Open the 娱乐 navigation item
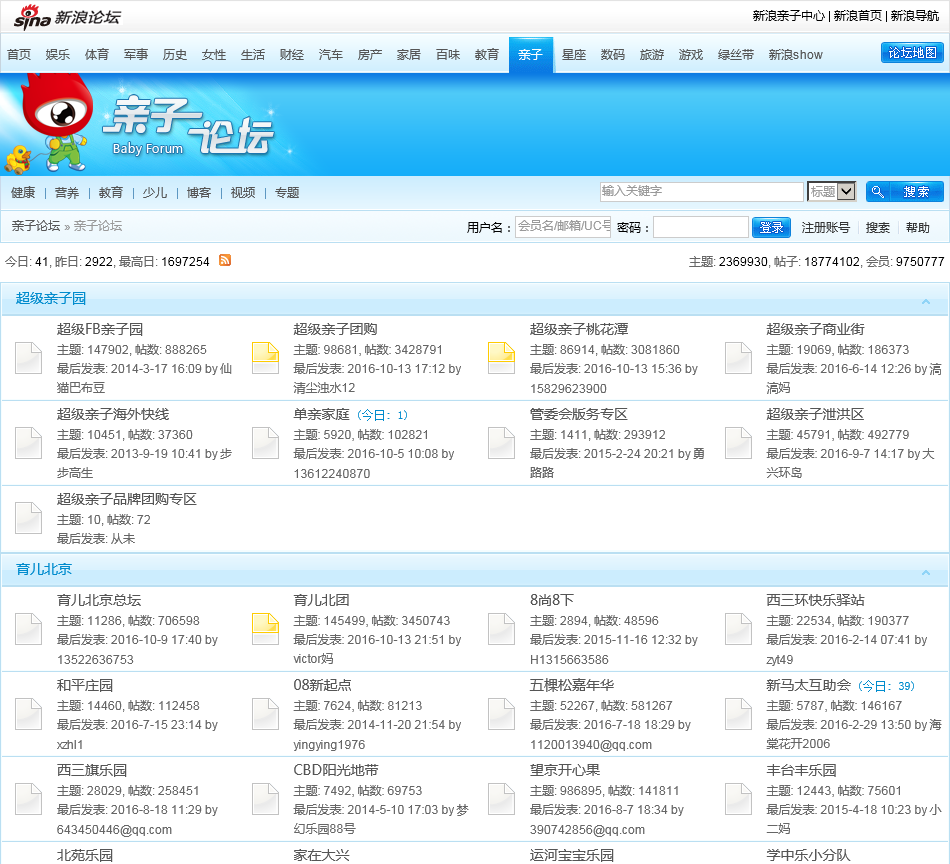The image size is (950, 864). click(x=58, y=55)
